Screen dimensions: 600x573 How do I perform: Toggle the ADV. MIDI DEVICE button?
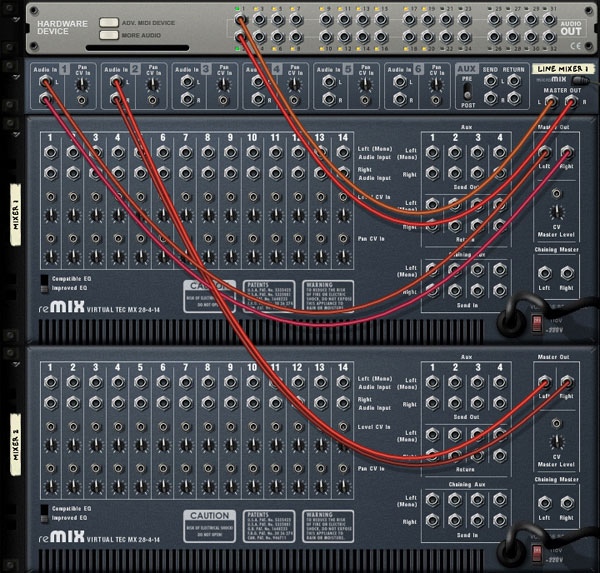pos(109,22)
